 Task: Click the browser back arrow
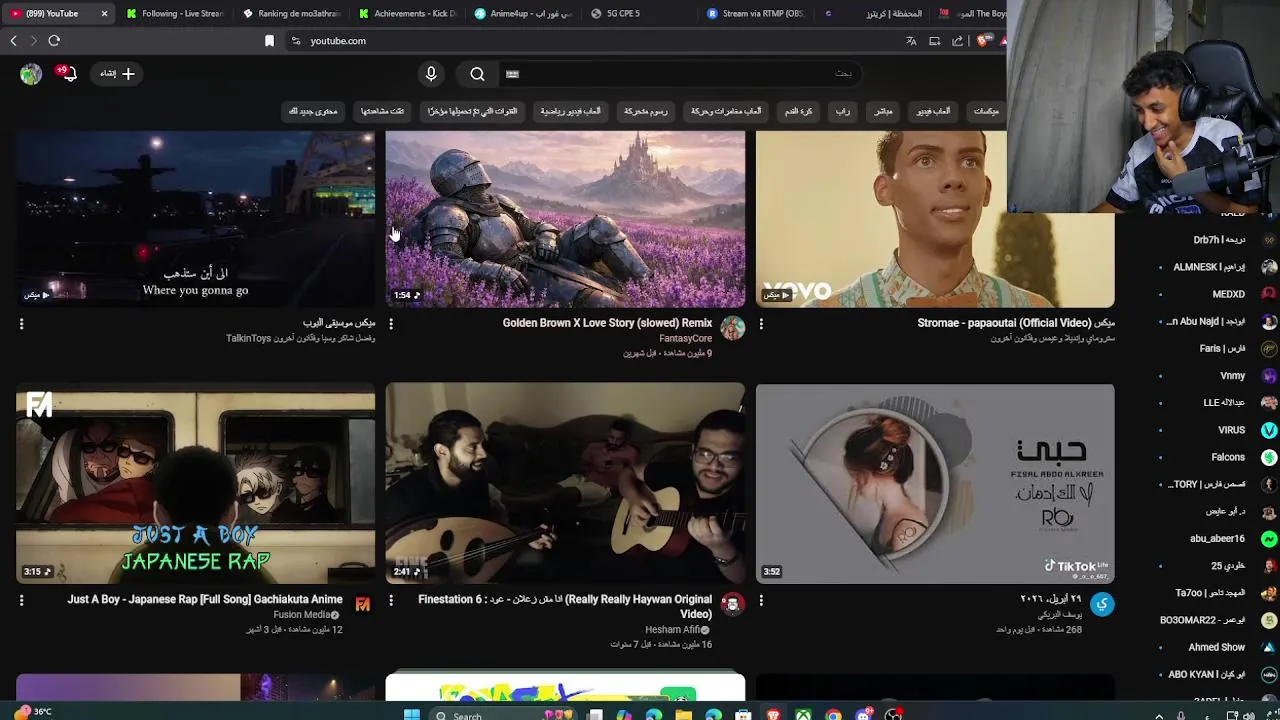(x=14, y=41)
